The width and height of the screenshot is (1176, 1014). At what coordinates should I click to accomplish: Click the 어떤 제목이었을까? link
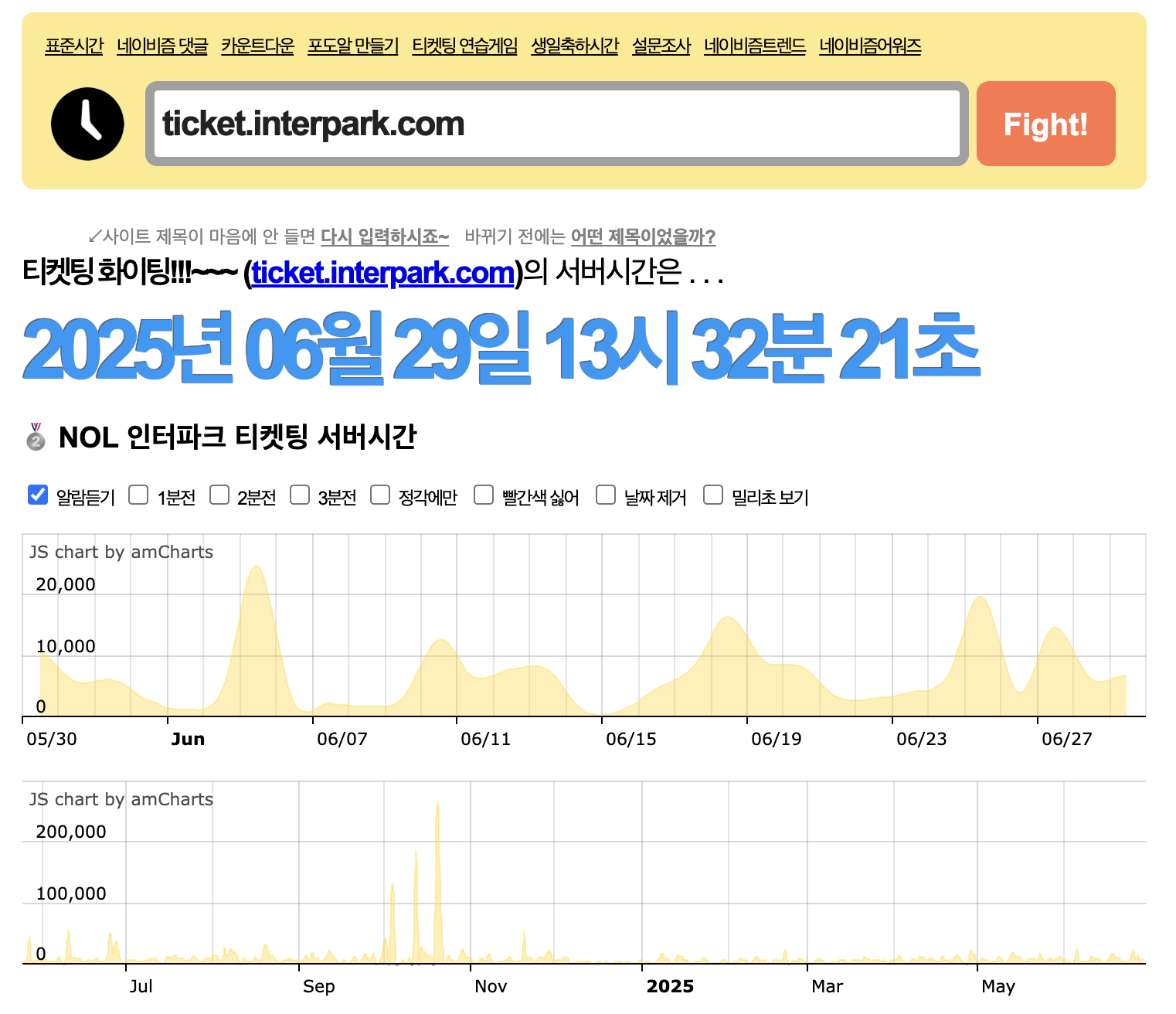point(643,236)
